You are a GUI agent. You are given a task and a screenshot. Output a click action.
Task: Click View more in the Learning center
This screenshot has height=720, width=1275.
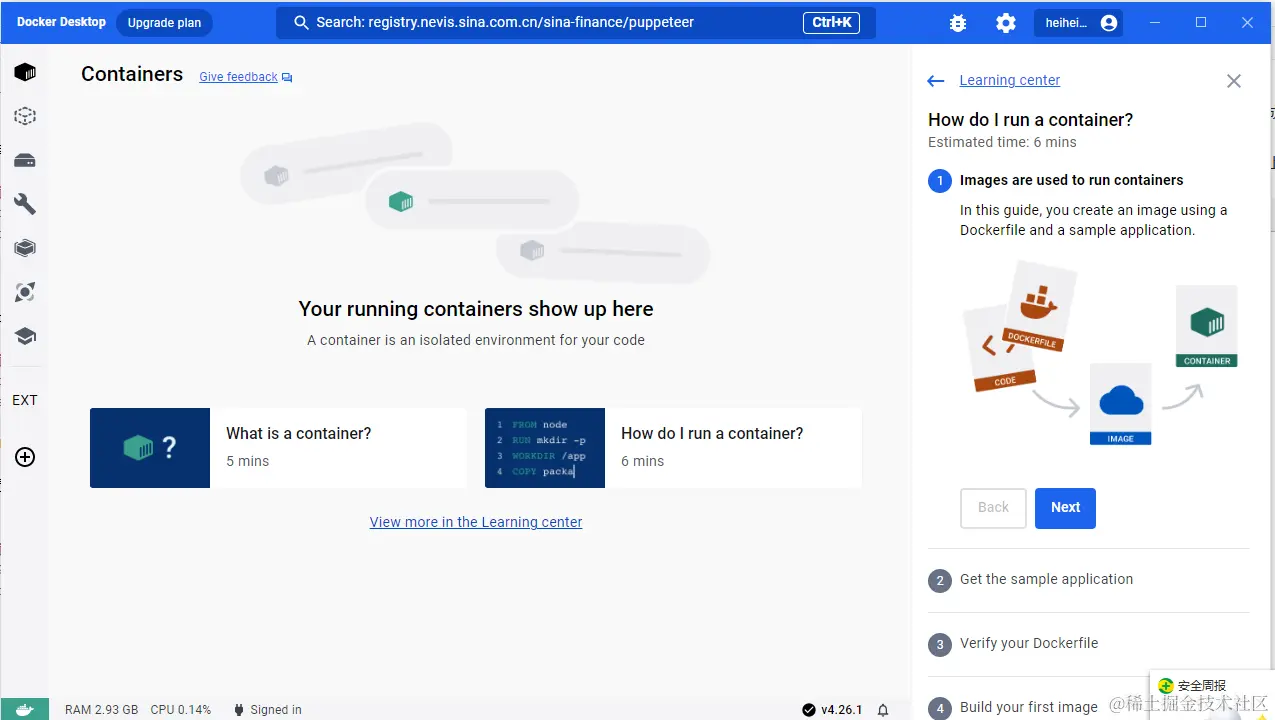click(x=476, y=522)
